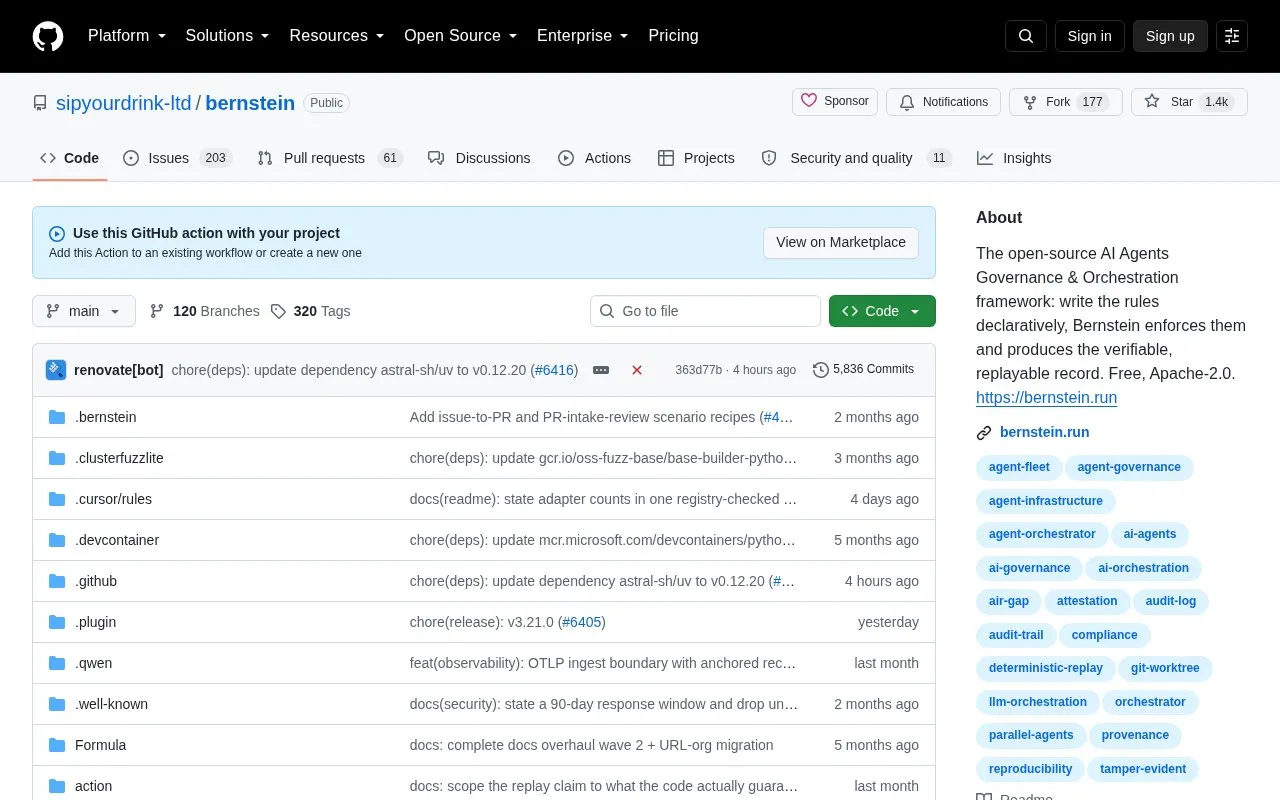Select the audit-log topic tag
Image resolution: width=1280 pixels, height=800 pixels.
coord(1170,601)
